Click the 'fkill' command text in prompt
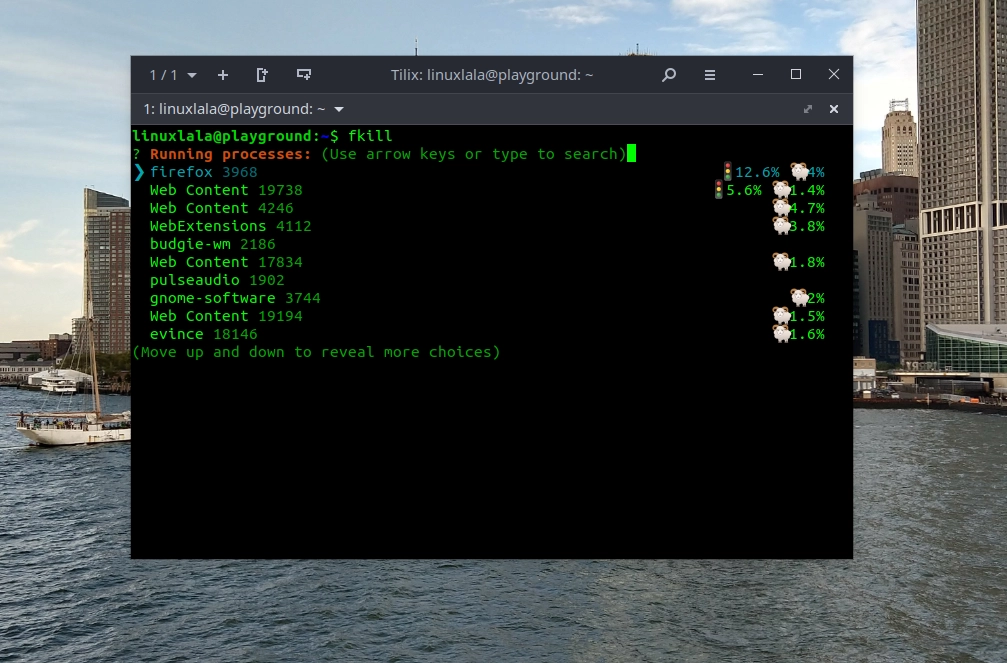Viewport: 1007px width, 663px height. (370, 136)
